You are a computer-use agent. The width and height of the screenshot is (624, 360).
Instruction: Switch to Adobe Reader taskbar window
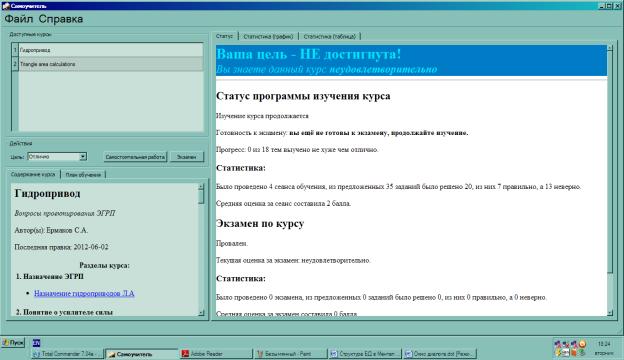[x=215, y=354]
